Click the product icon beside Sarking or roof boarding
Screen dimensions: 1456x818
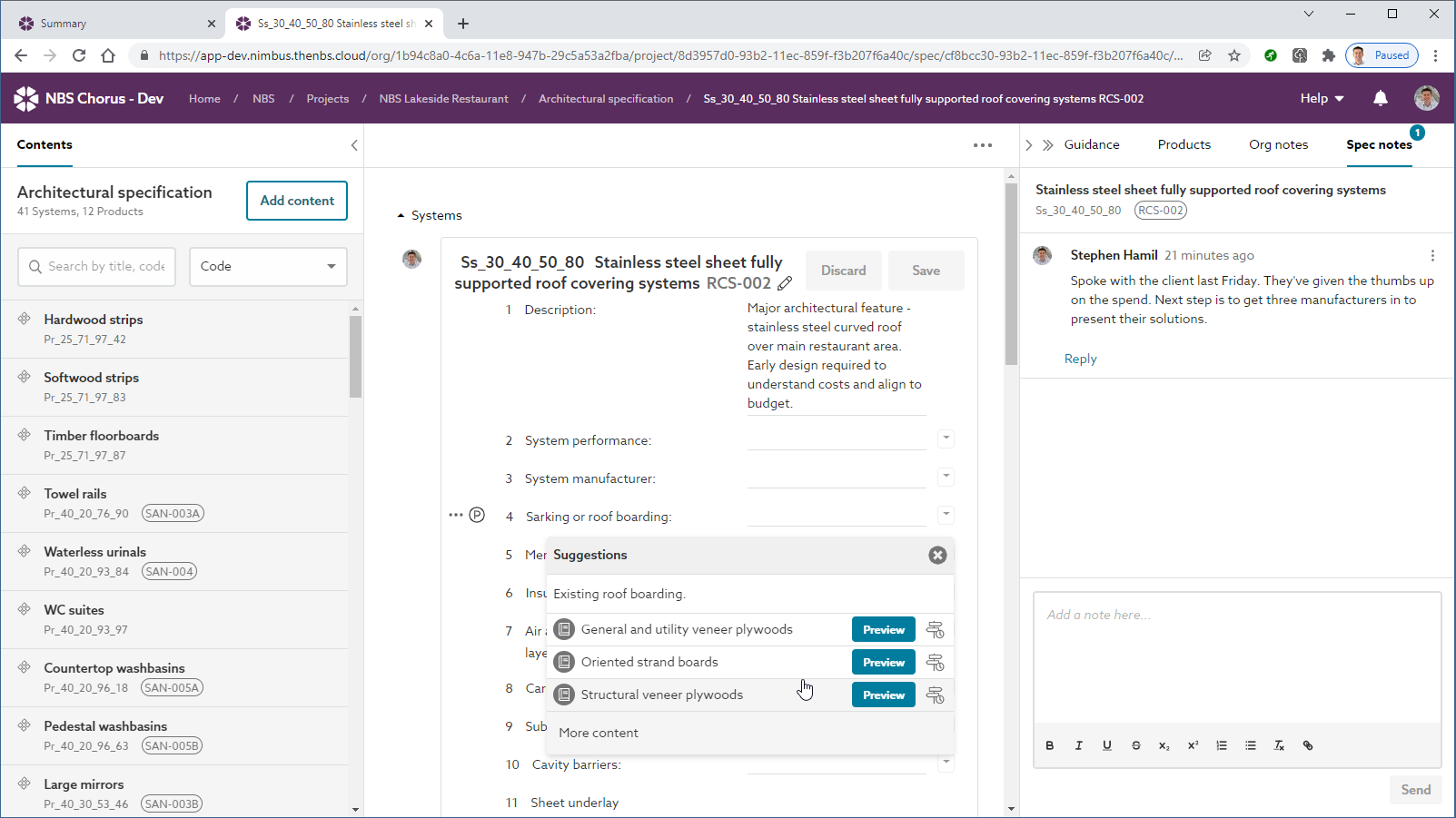coord(477,516)
